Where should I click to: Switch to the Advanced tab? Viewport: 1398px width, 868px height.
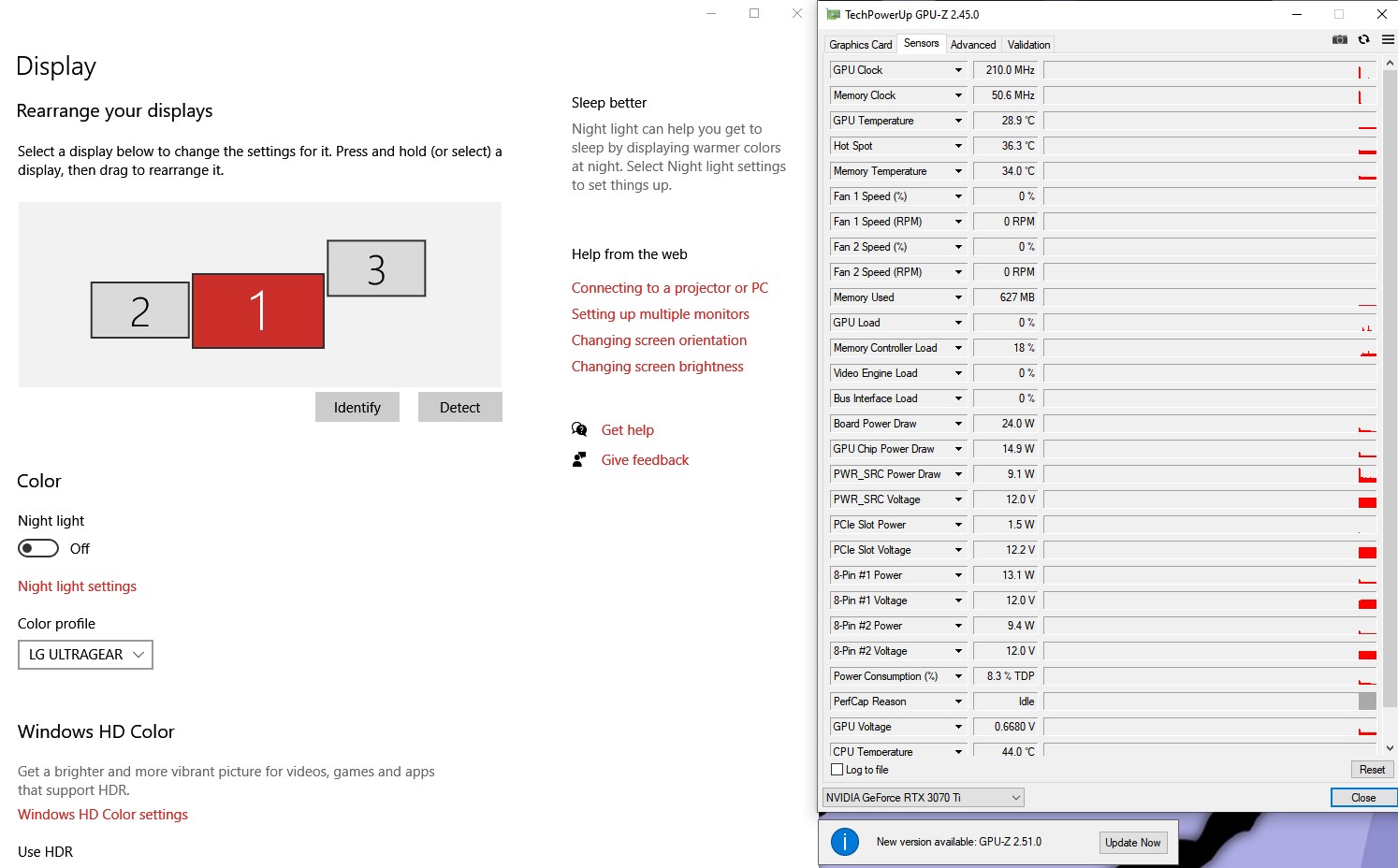(973, 45)
